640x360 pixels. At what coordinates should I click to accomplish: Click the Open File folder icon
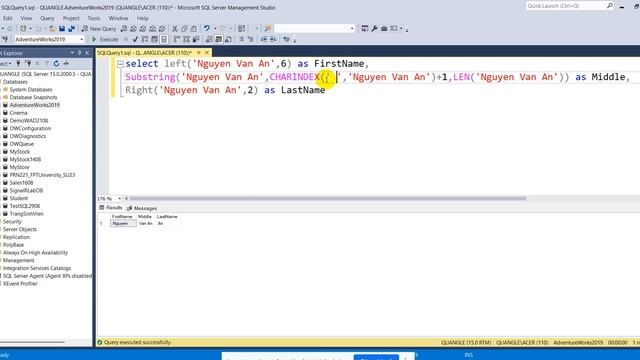pyautogui.click(x=52, y=29)
